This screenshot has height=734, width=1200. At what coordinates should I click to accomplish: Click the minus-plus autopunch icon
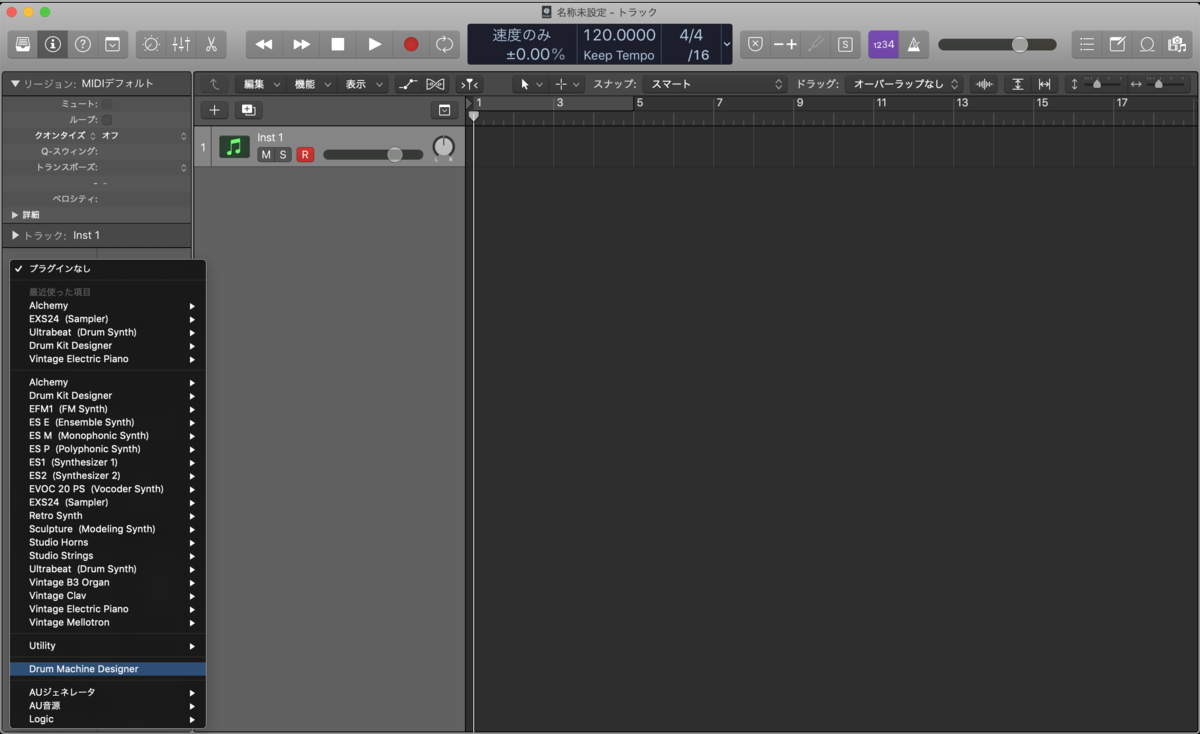point(785,44)
